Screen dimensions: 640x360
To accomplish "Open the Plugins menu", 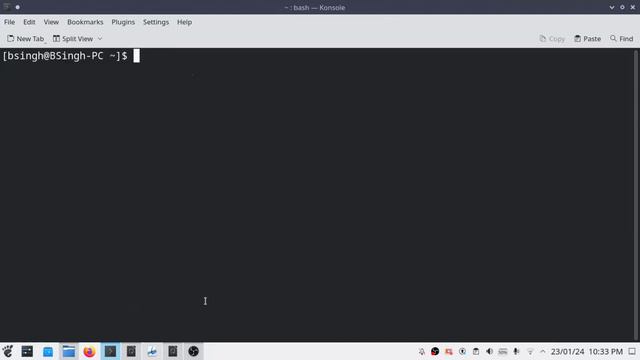I will tap(123, 22).
